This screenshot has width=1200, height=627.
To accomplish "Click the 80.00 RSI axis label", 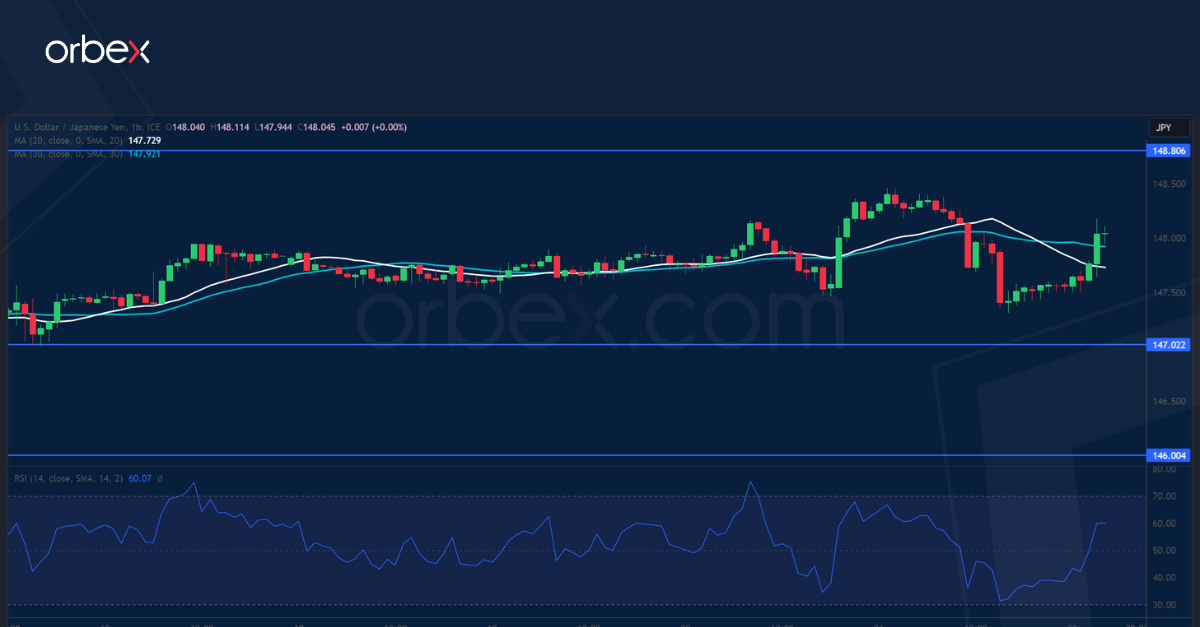I will click(x=1163, y=469).
